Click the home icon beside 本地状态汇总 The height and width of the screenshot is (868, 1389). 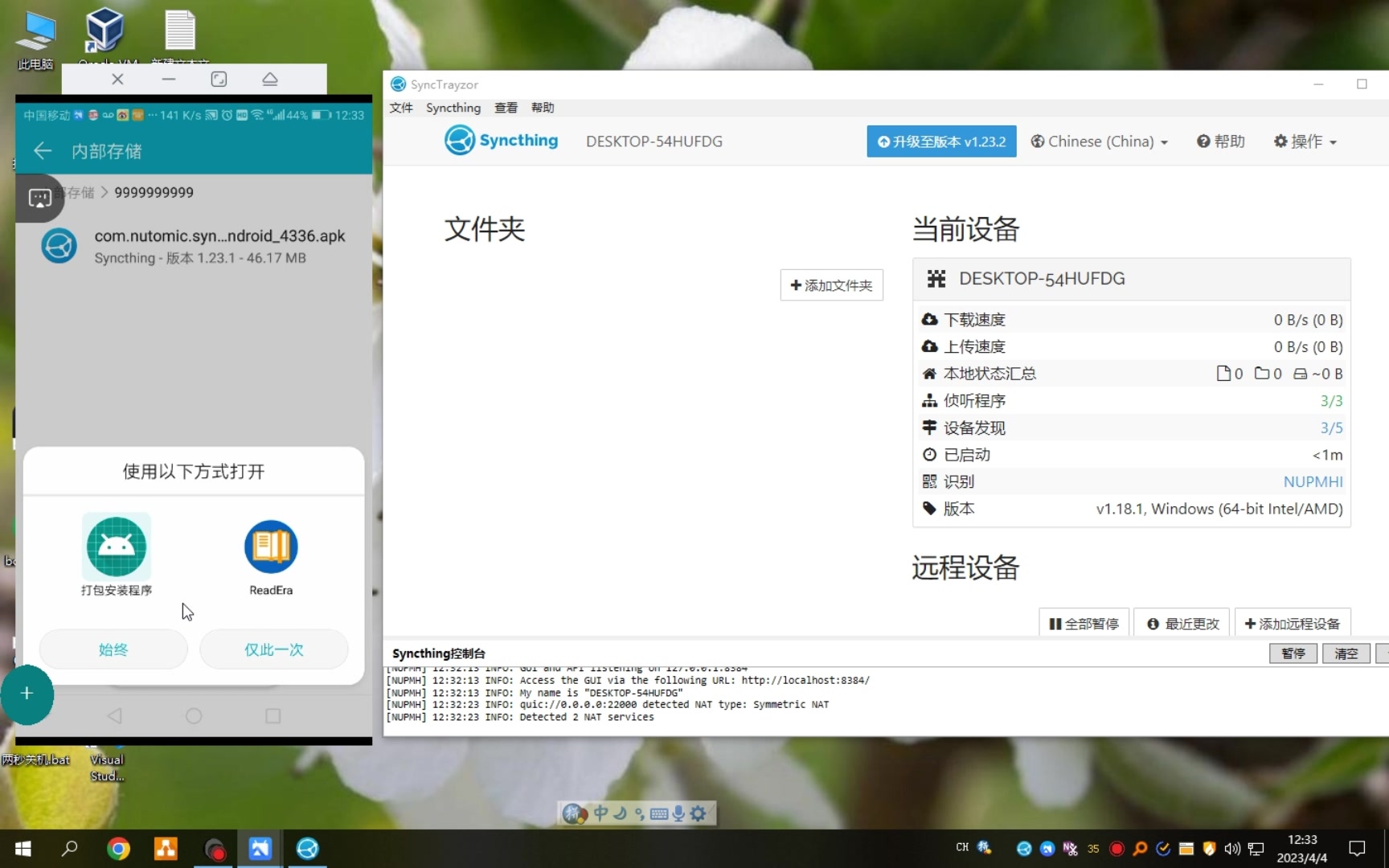930,374
